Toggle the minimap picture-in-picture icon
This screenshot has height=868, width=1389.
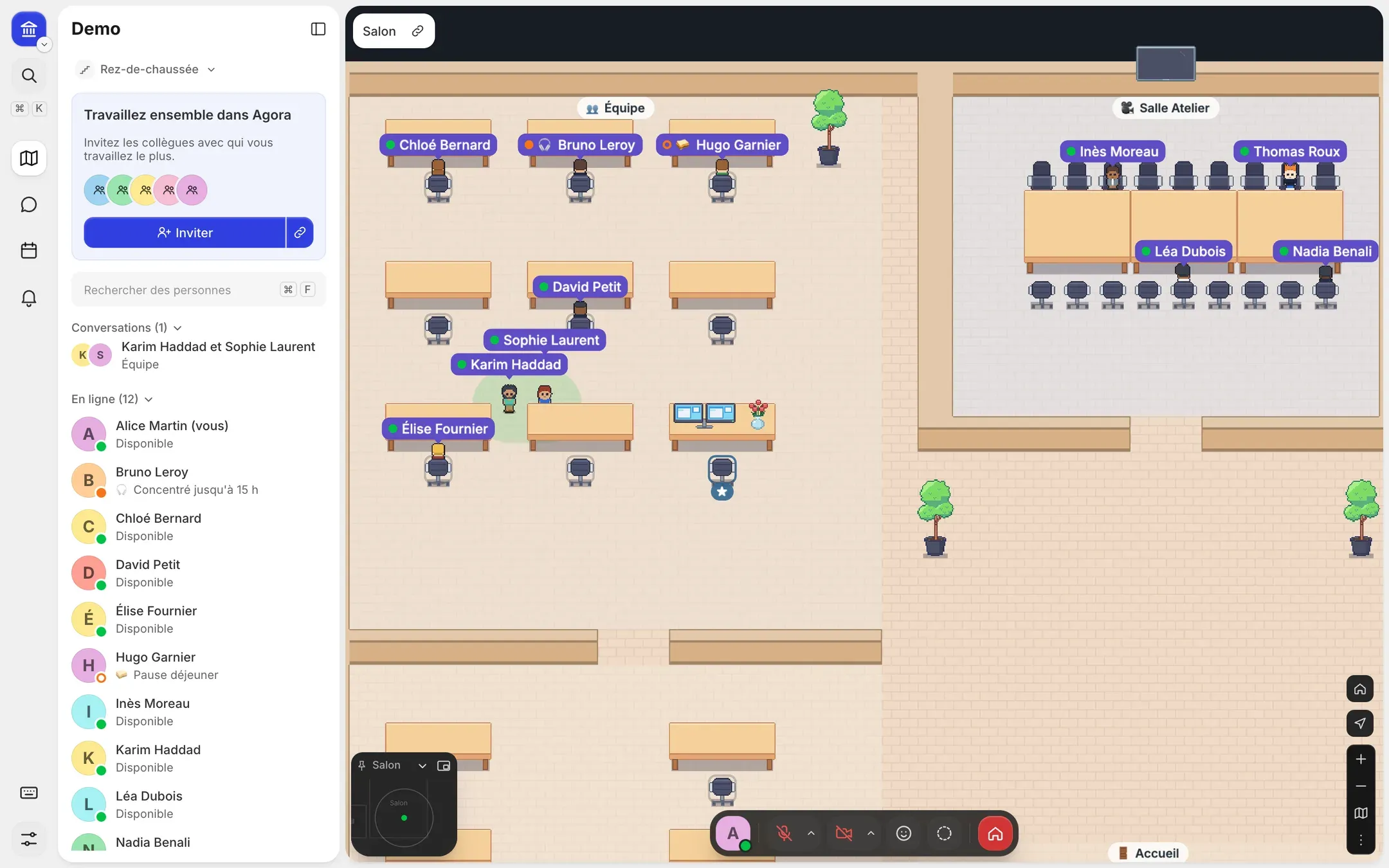[444, 765]
